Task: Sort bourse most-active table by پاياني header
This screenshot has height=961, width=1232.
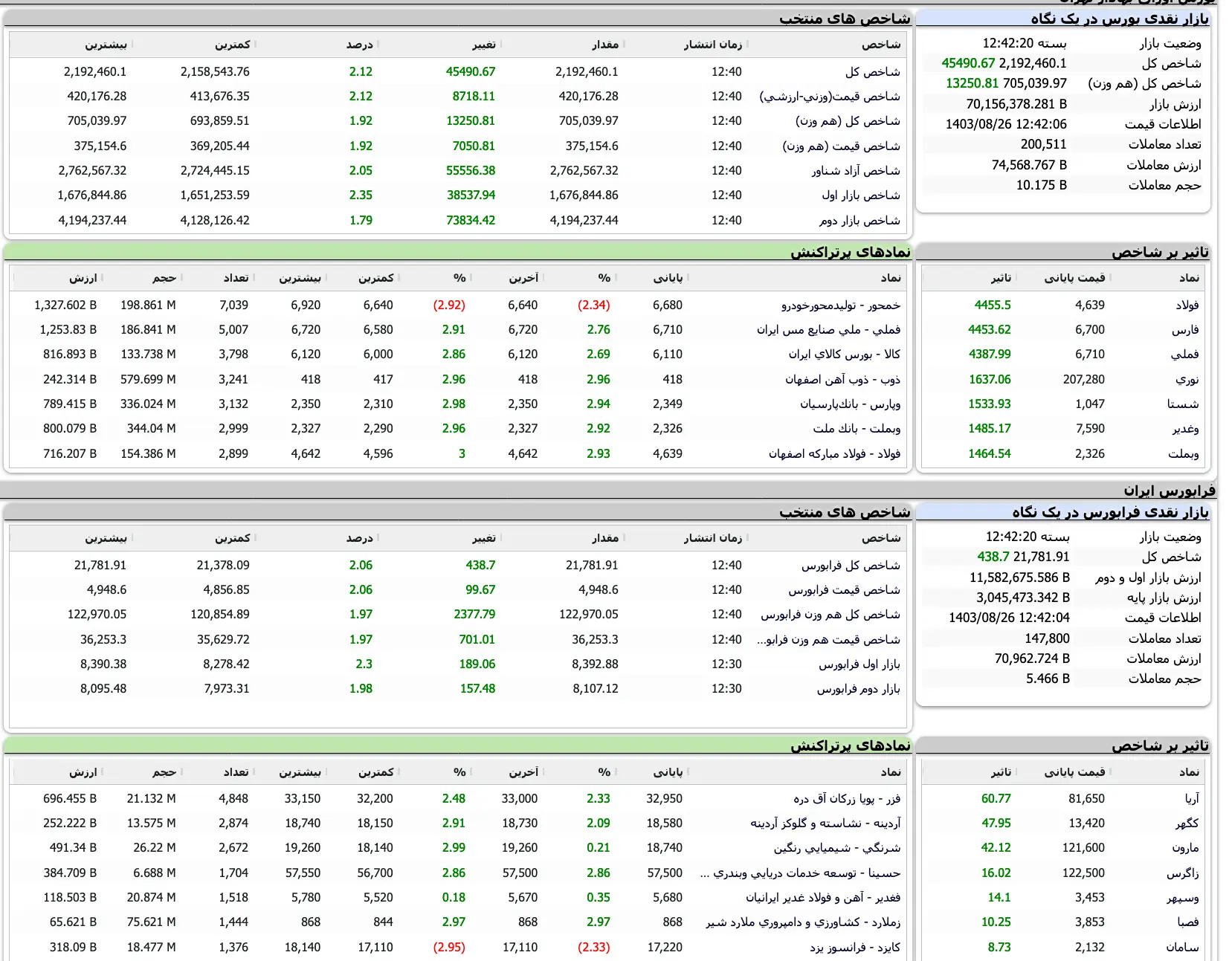Action: point(668,278)
